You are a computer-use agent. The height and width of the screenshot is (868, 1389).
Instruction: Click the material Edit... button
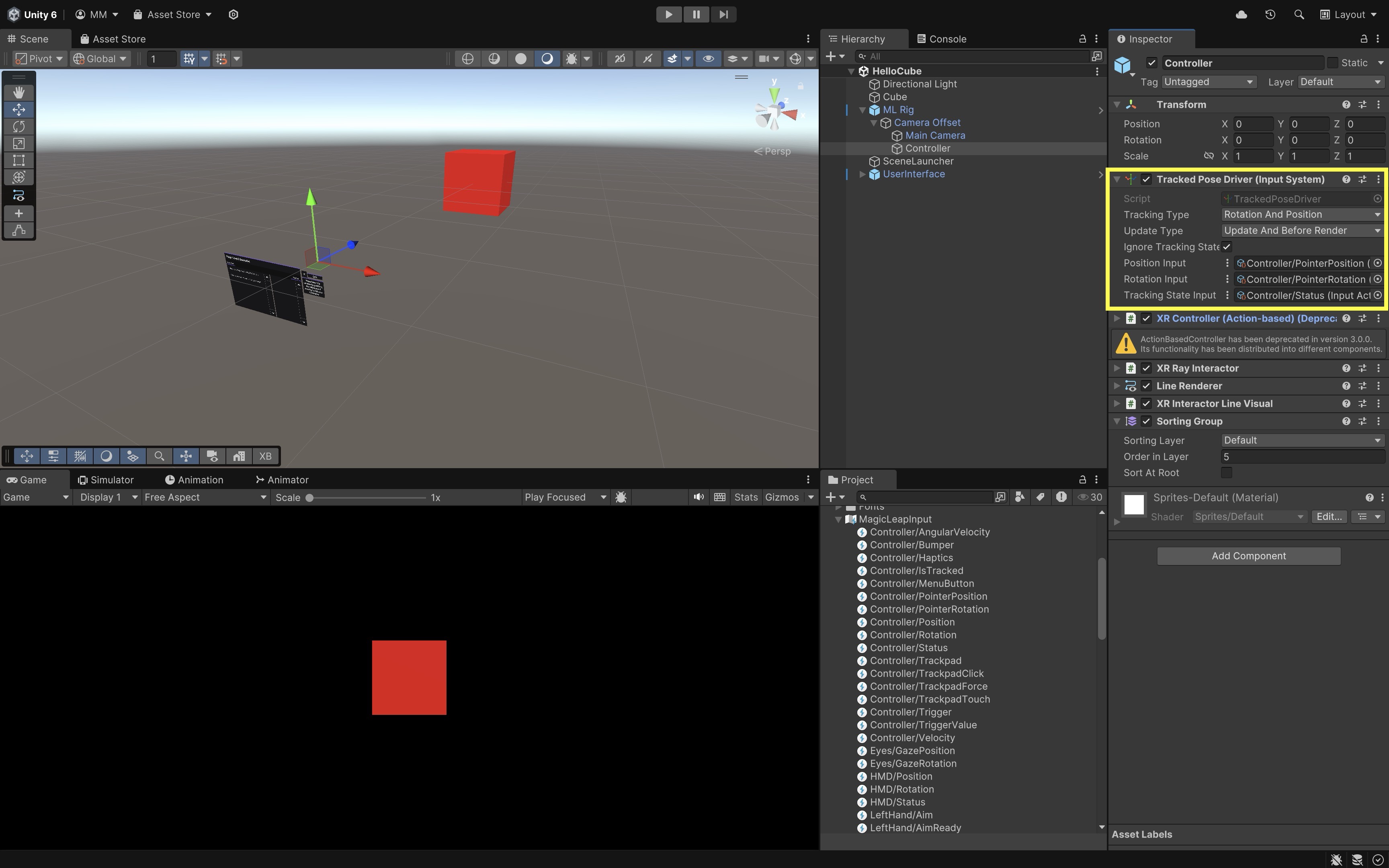tap(1329, 517)
